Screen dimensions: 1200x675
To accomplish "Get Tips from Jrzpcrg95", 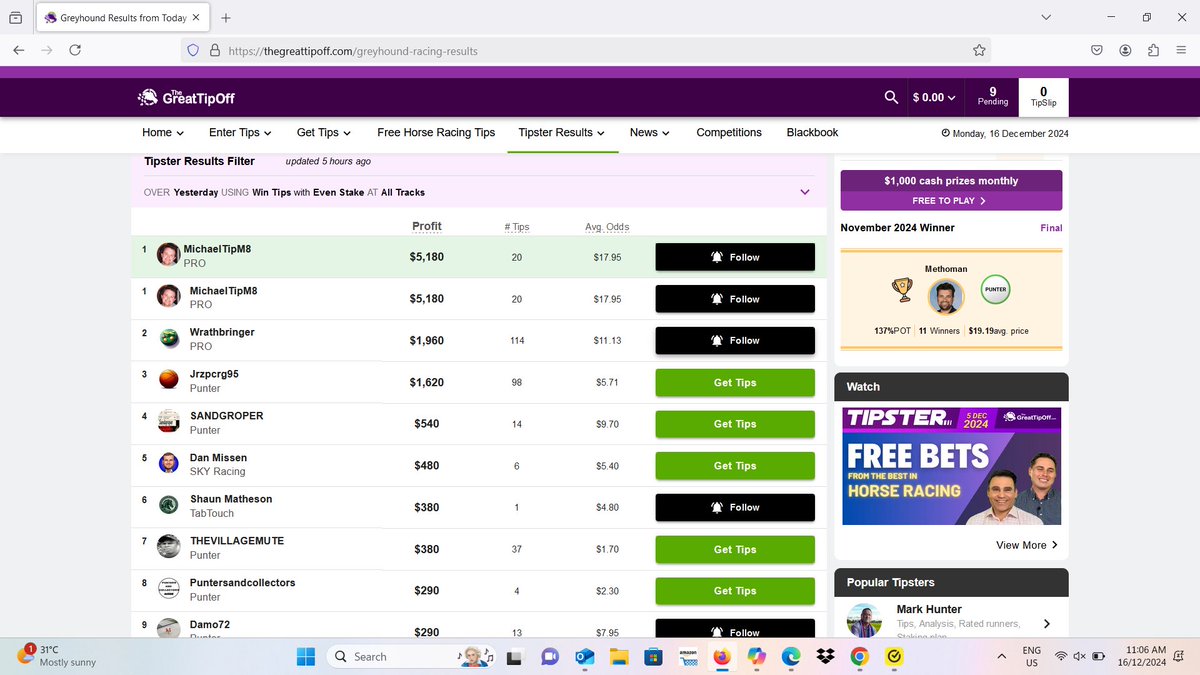I will click(735, 382).
